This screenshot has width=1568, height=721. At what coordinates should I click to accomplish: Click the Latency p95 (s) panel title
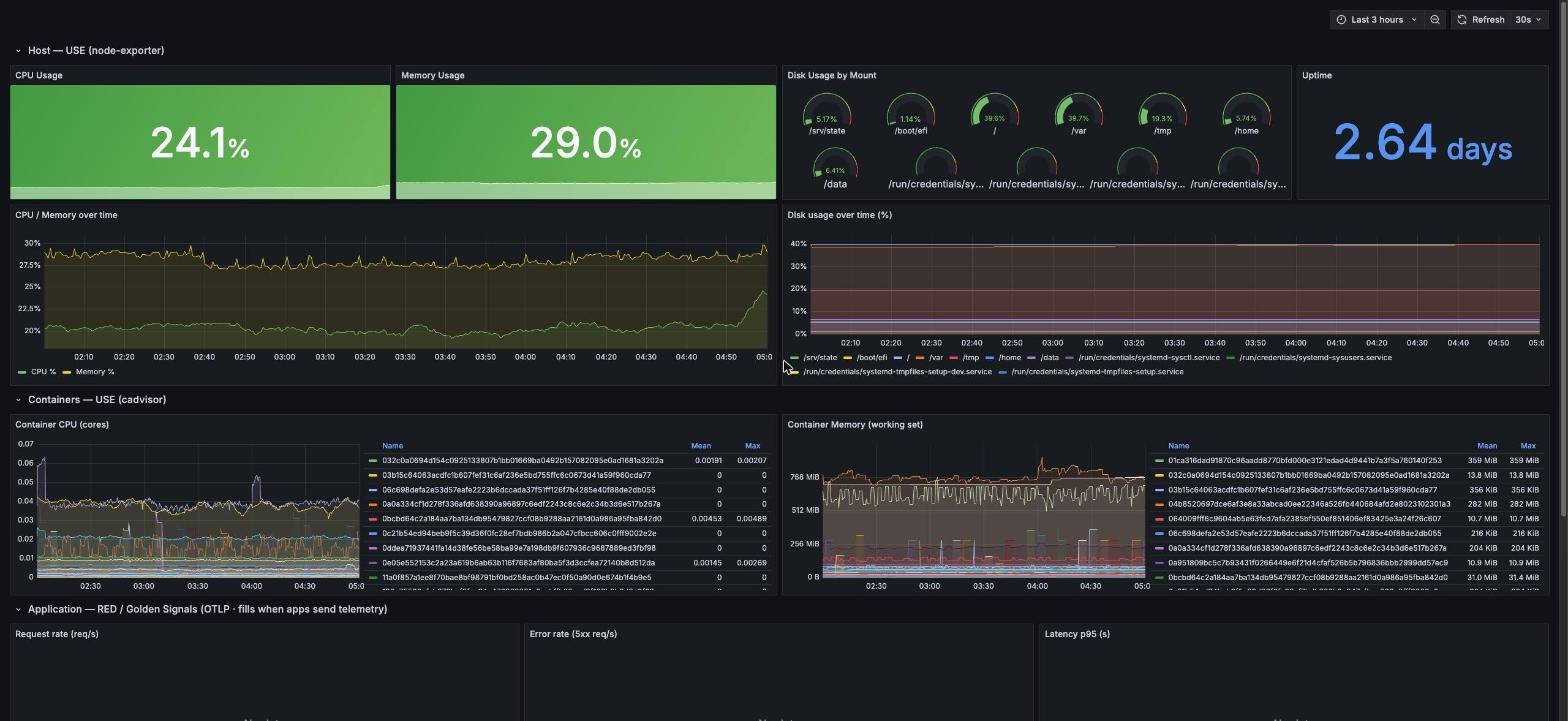(1077, 634)
